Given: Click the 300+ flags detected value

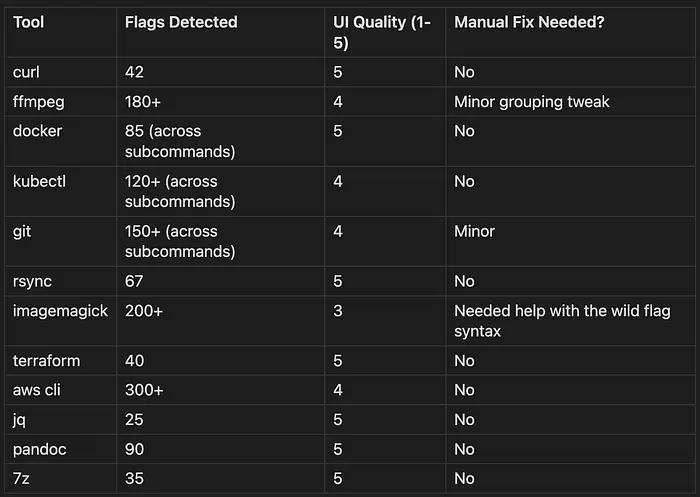Looking at the screenshot, I should pos(145,390).
